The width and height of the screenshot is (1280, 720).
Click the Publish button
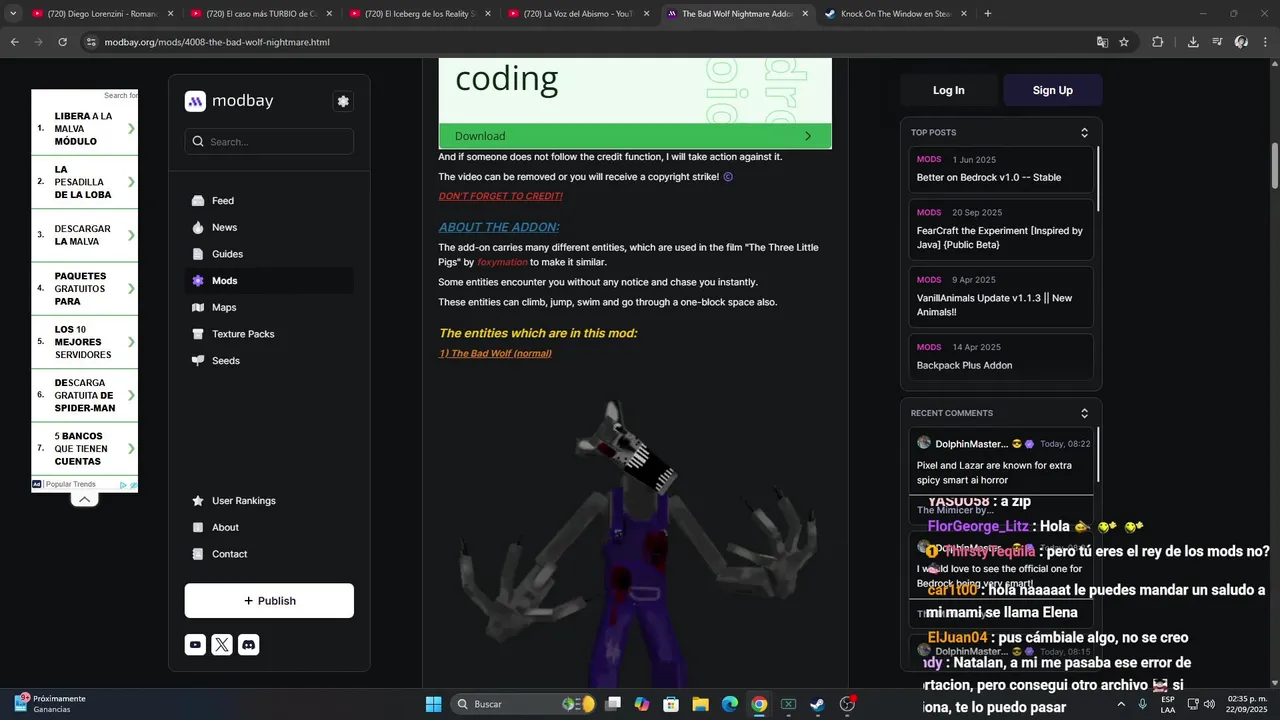(x=269, y=601)
